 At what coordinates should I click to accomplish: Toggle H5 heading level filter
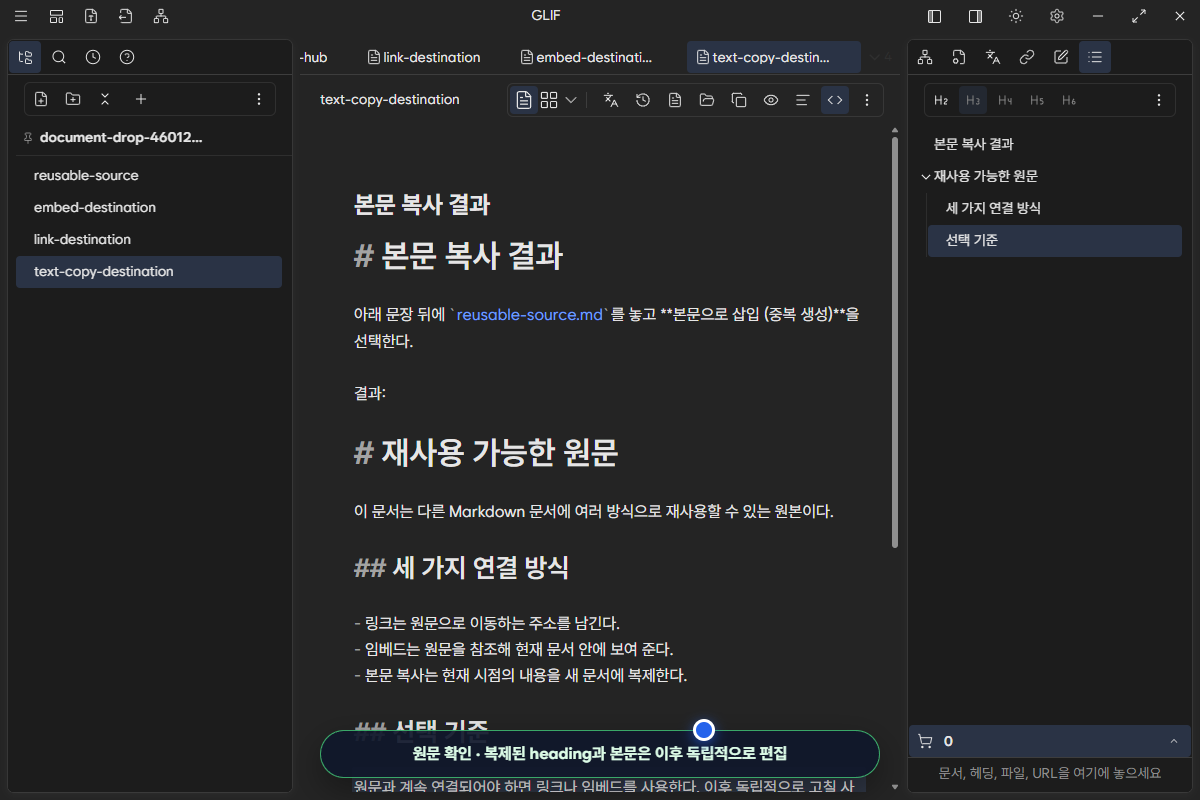1037,100
